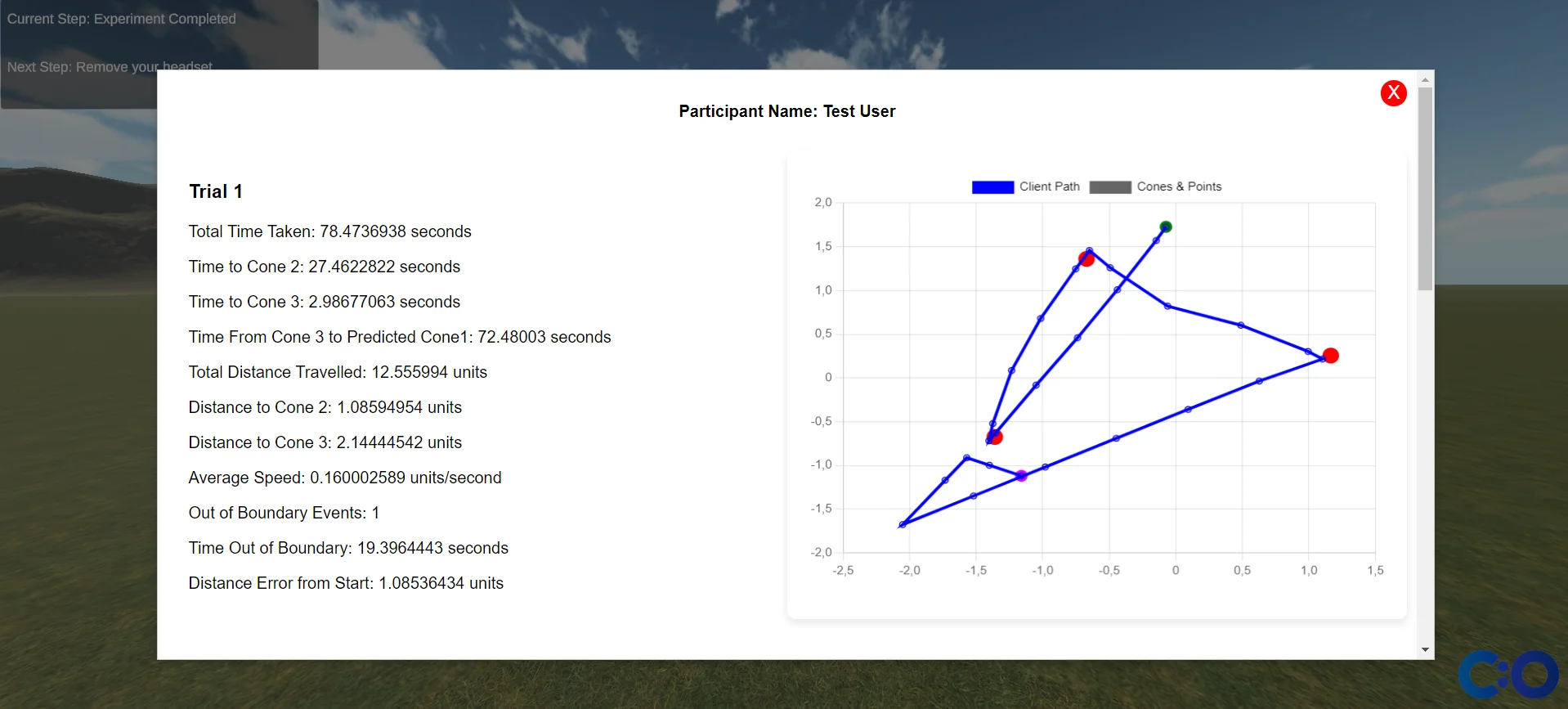
Task: Toggle Cones & Points legend label
Action: (1179, 186)
